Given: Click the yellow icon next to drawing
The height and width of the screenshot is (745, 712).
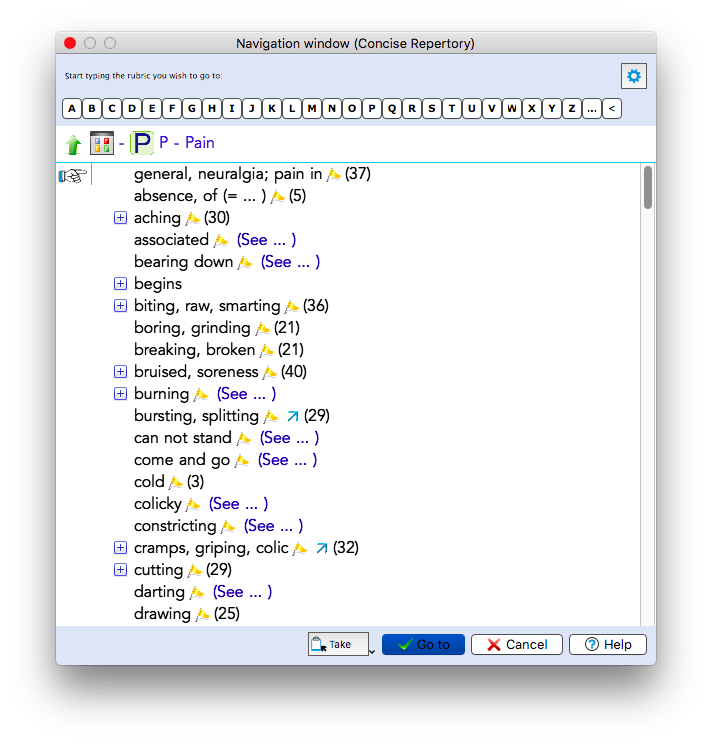Looking at the screenshot, I should 203,614.
